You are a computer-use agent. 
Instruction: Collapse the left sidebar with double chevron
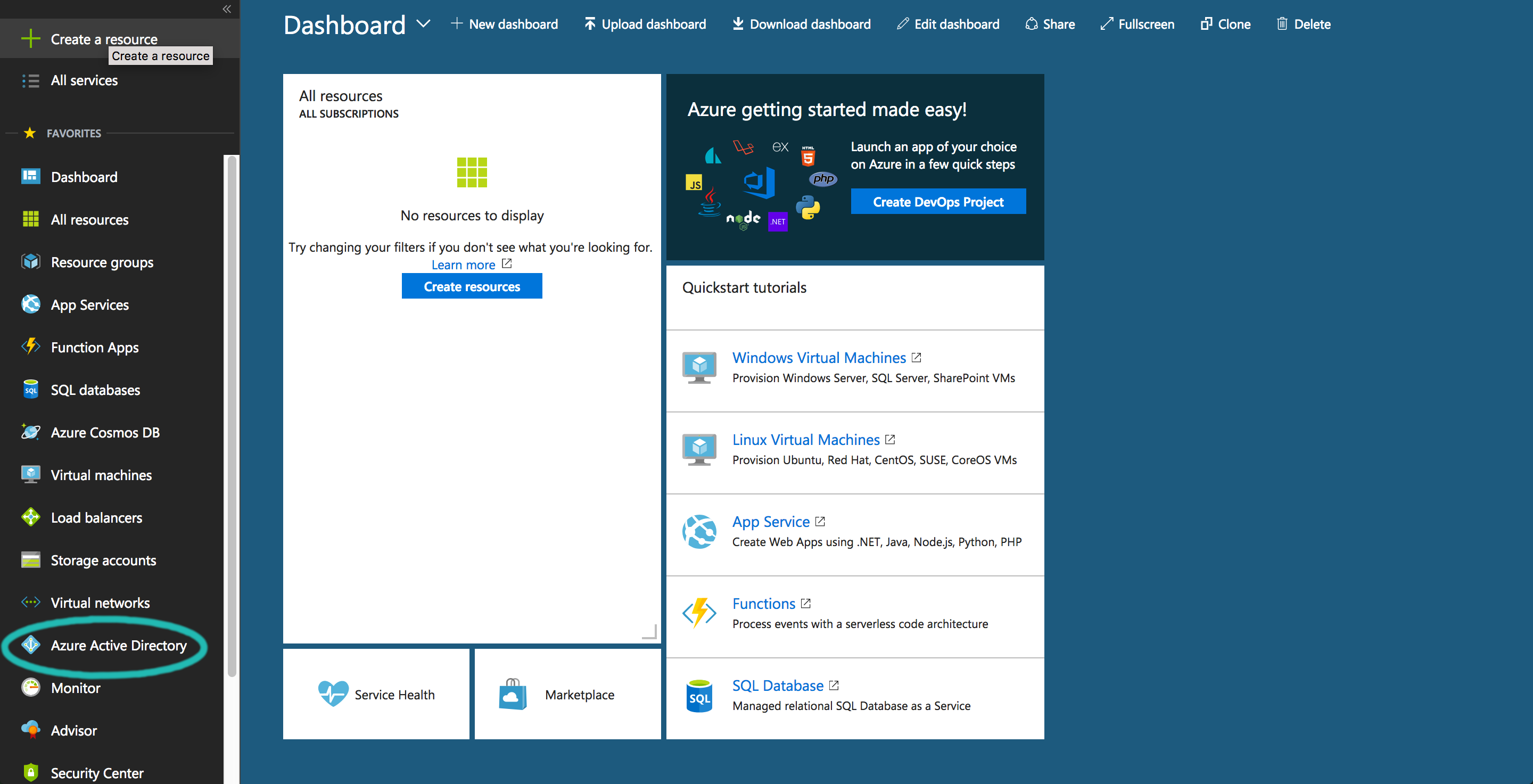pos(227,9)
